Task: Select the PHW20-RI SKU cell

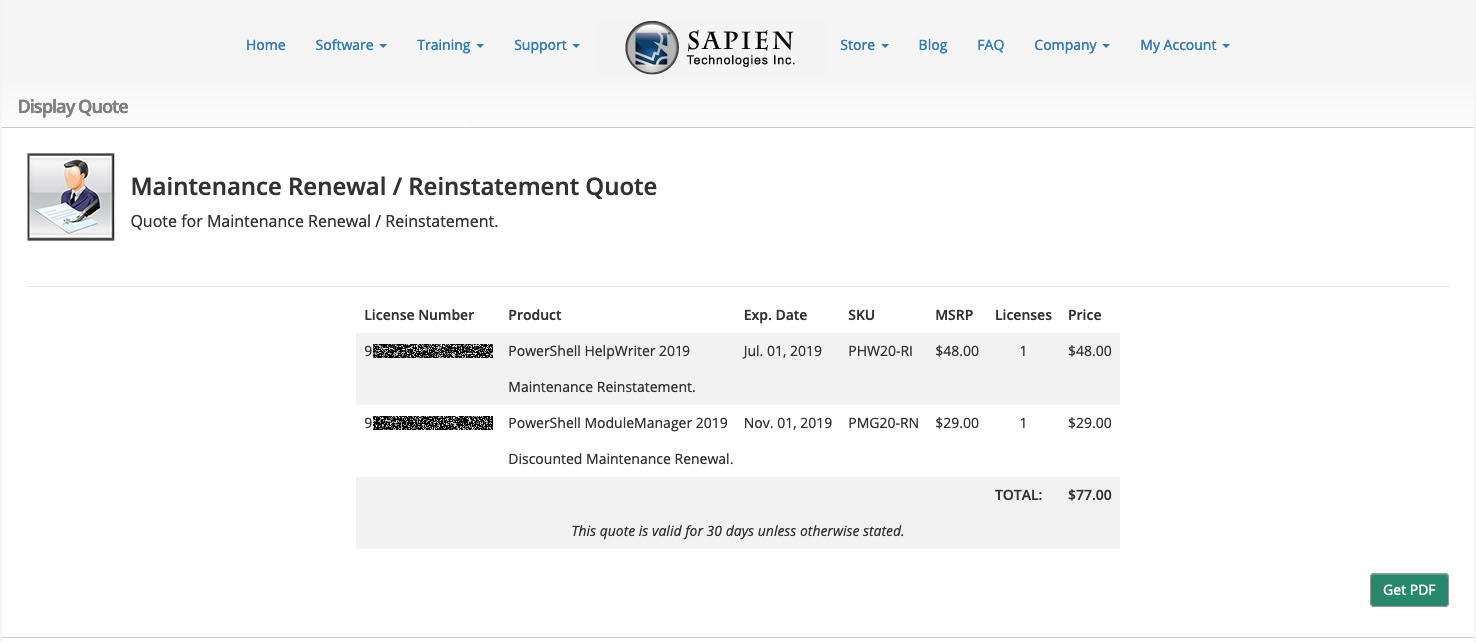Action: (880, 351)
